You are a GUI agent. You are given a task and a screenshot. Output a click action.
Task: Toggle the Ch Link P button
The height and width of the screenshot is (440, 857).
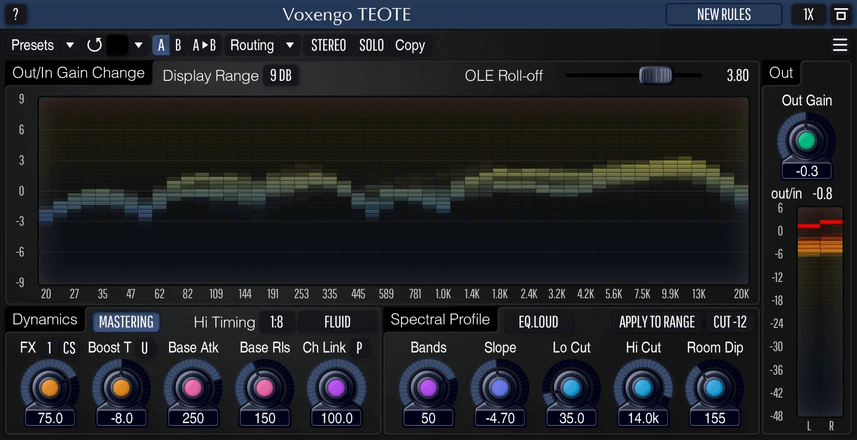tap(359, 348)
